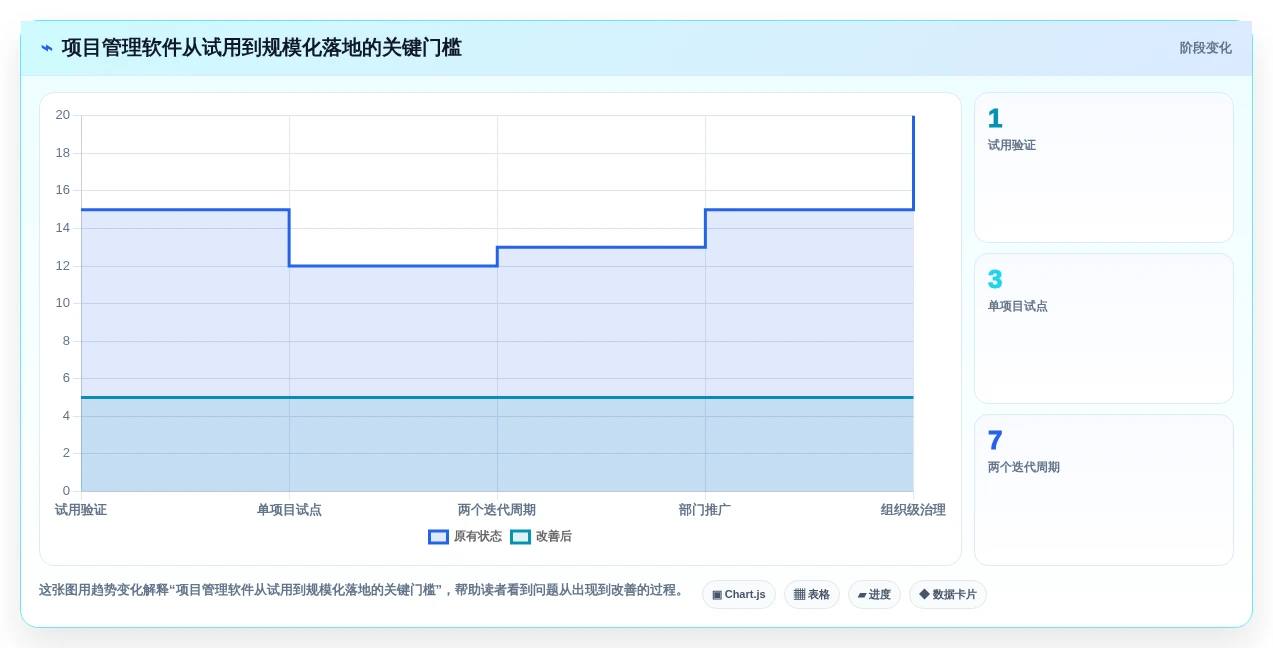The height and width of the screenshot is (648, 1273).
Task: Click the 原有状态 legend label
Action: point(478,537)
